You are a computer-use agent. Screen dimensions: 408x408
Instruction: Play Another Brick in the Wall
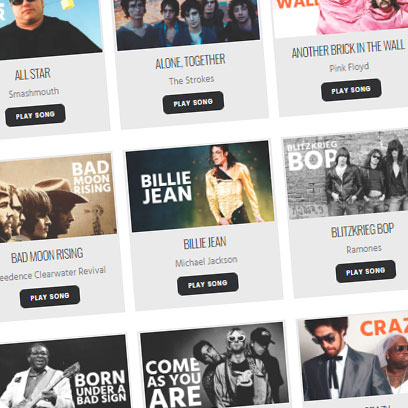(351, 90)
